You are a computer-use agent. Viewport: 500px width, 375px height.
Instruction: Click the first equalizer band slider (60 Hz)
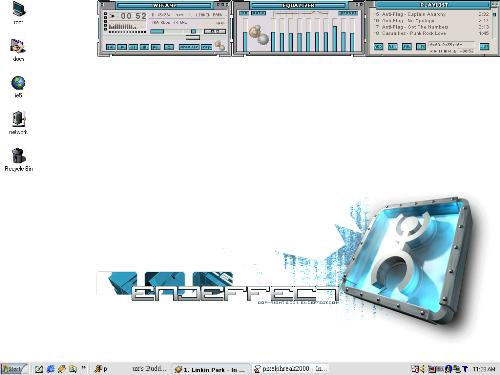tap(273, 35)
